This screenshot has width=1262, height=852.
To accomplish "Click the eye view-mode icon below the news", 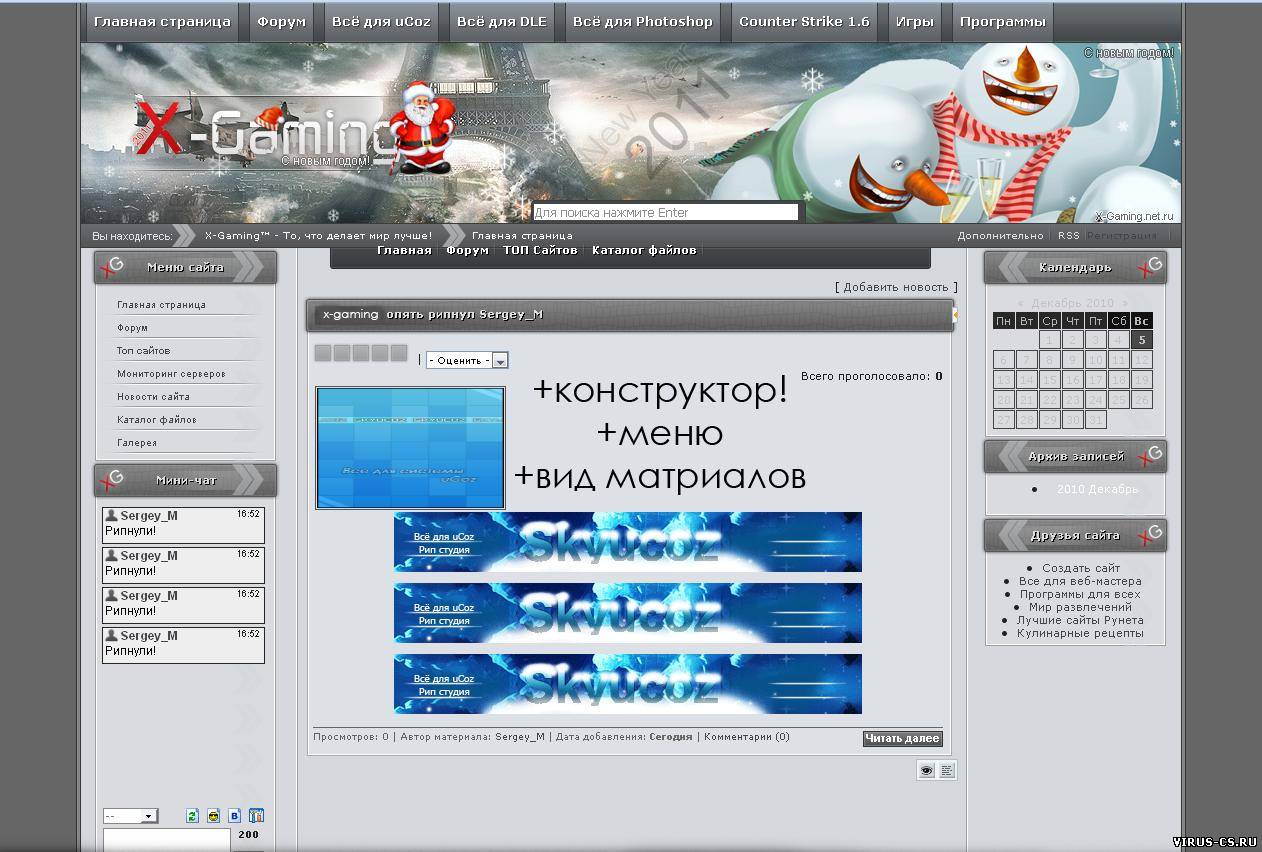I will click(927, 770).
